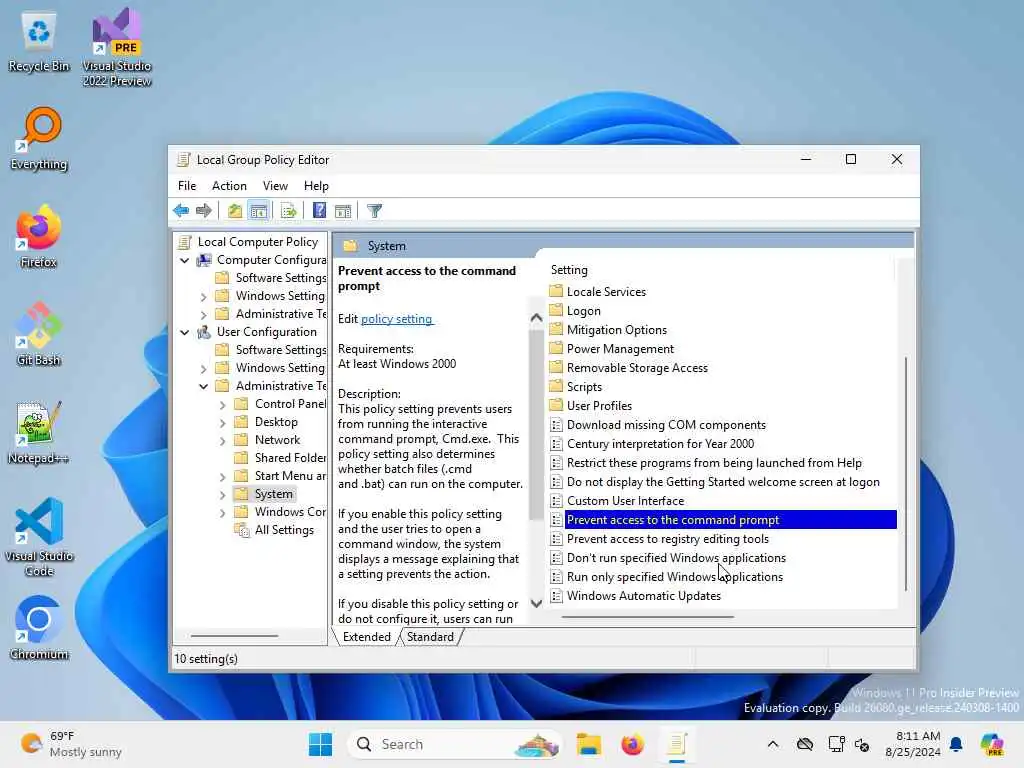Open the weather widget on taskbar
This screenshot has height=768, width=1024.
(71, 744)
